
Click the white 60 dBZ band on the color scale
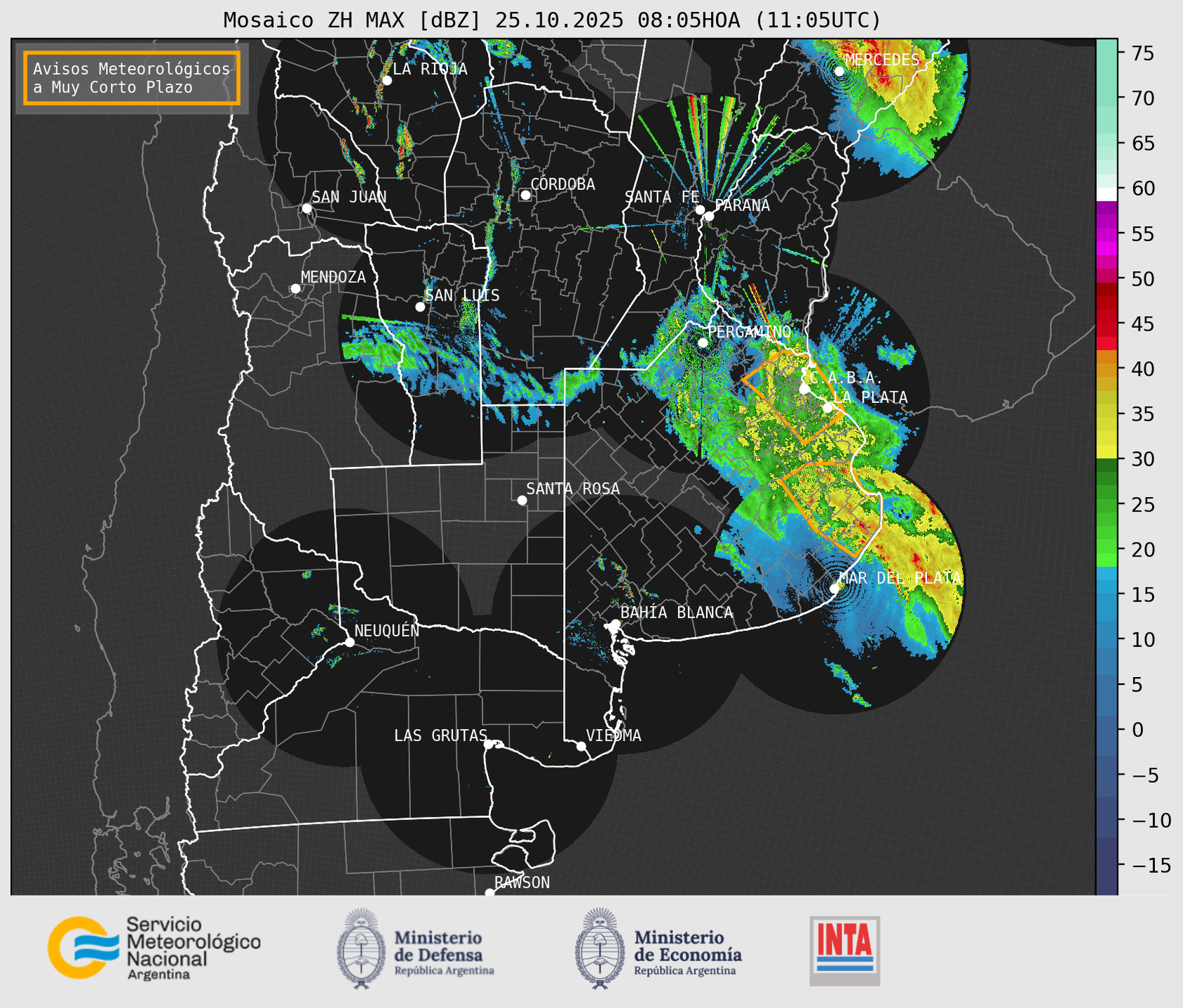point(1107,194)
